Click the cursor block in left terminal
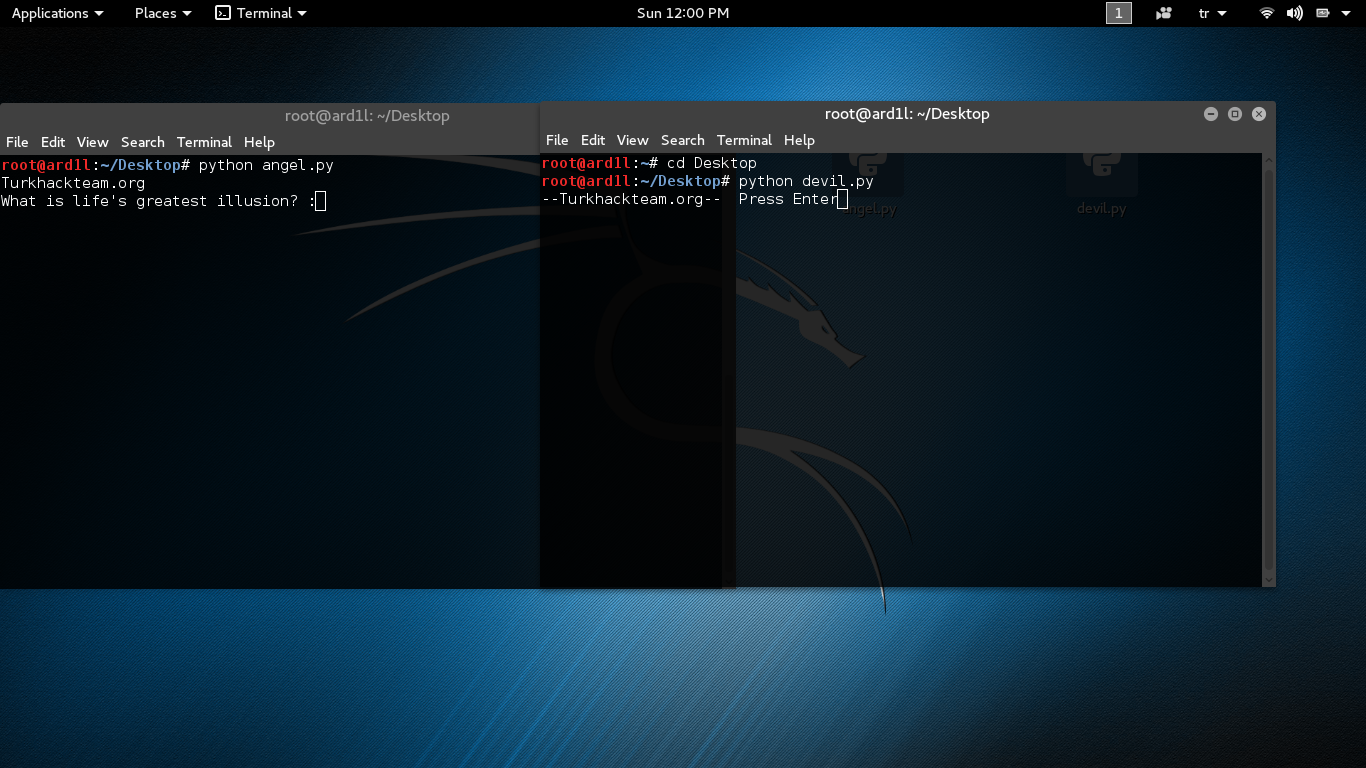 (x=320, y=201)
